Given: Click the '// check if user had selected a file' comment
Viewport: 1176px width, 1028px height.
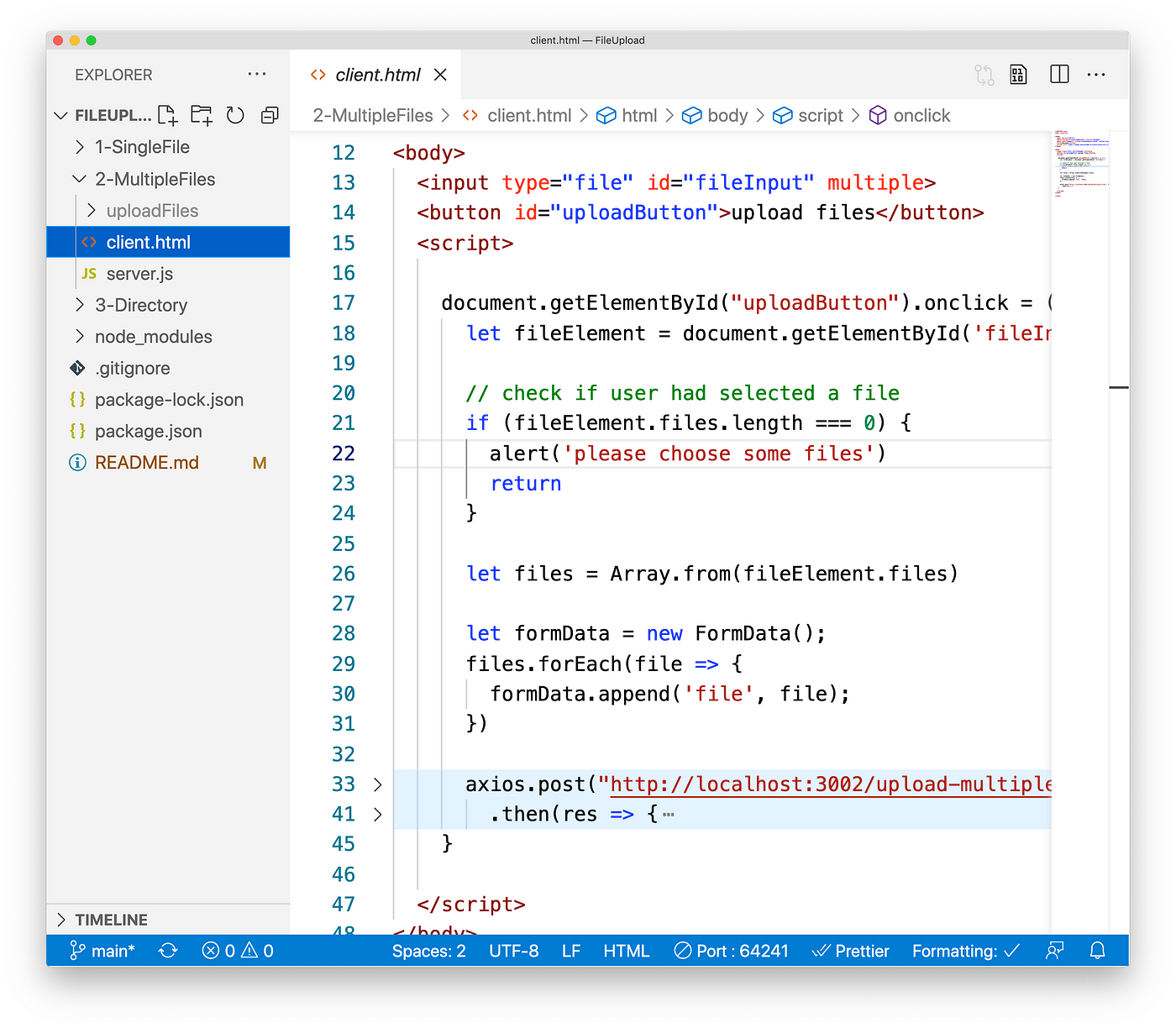Looking at the screenshot, I should (682, 393).
